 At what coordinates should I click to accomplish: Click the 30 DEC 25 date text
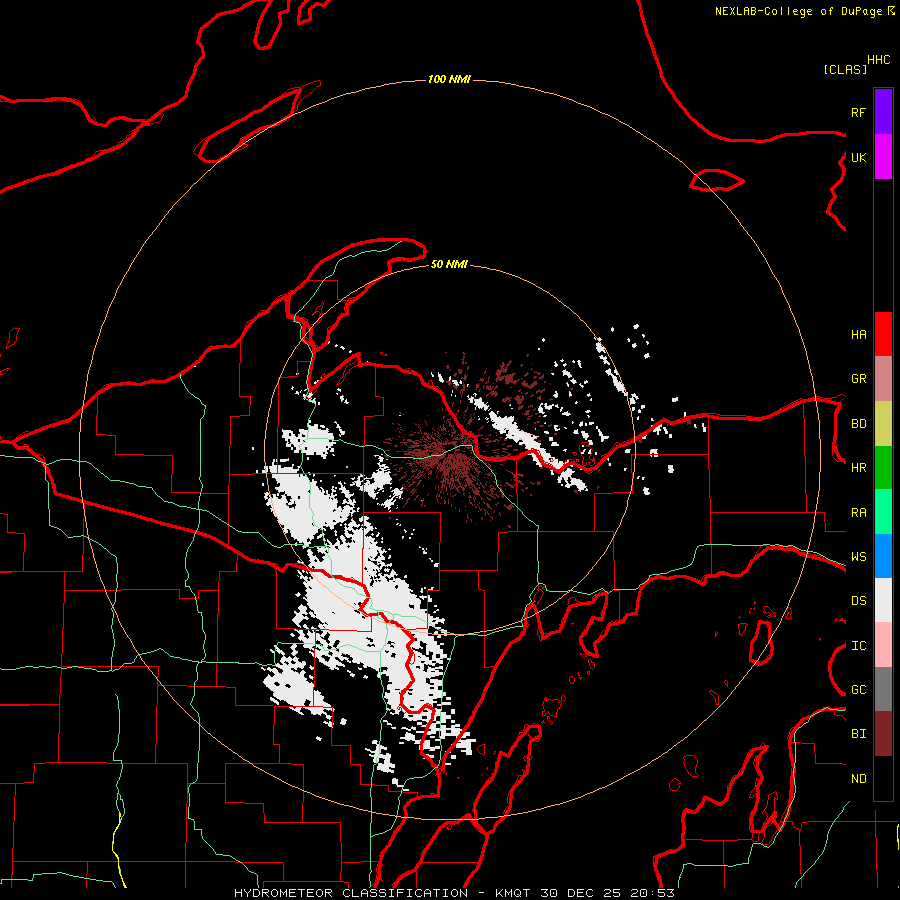582,893
